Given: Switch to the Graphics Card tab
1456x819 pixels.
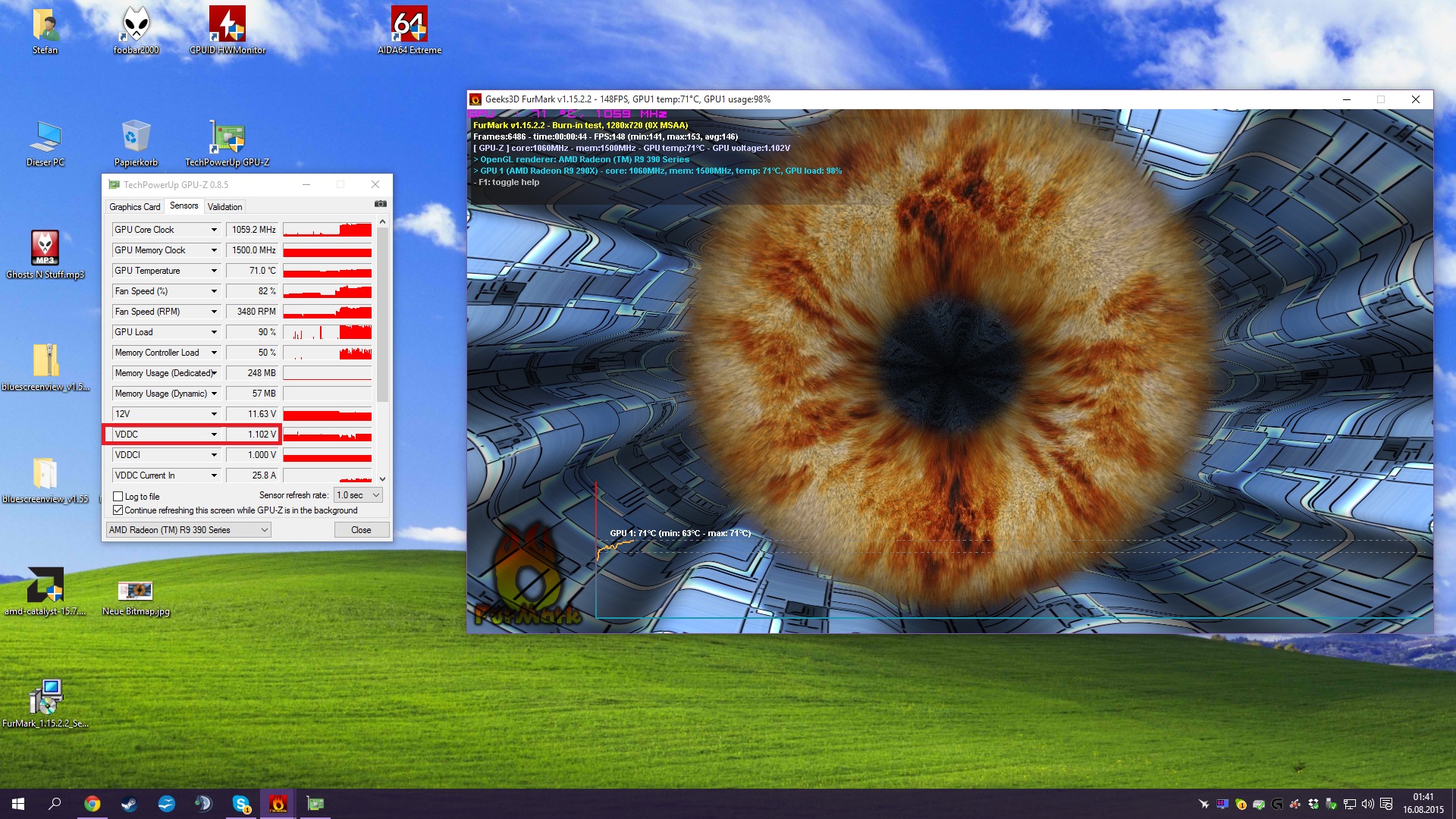Looking at the screenshot, I should (x=134, y=206).
